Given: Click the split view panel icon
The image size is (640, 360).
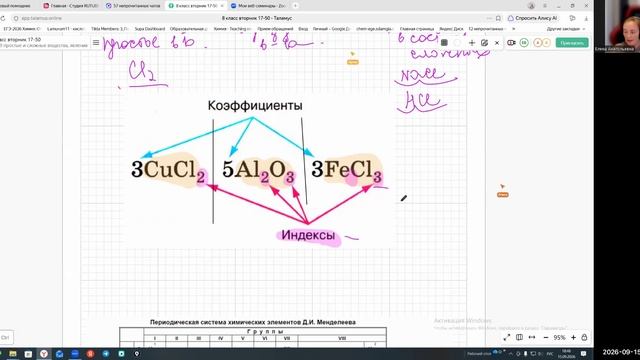Looking at the screenshot, I should click(519, 337).
